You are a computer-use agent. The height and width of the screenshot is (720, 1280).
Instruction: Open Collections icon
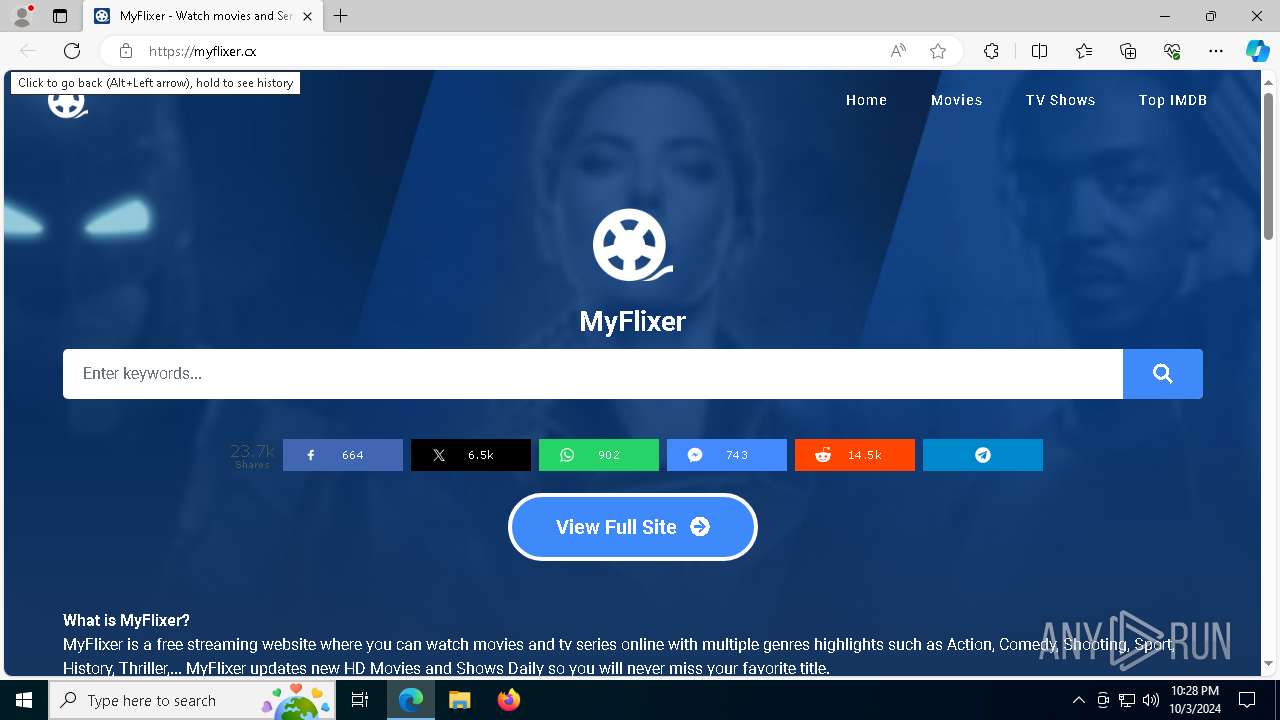click(x=1128, y=51)
